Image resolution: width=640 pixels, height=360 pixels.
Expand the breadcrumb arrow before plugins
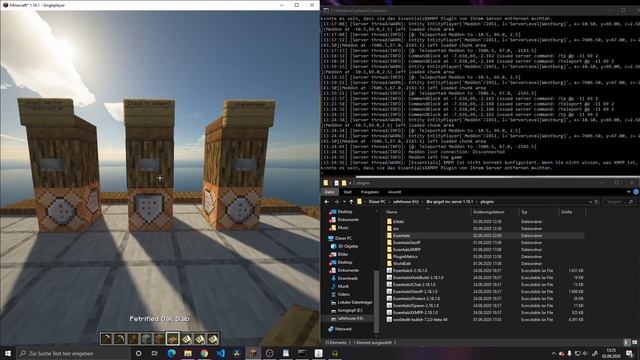(477, 202)
